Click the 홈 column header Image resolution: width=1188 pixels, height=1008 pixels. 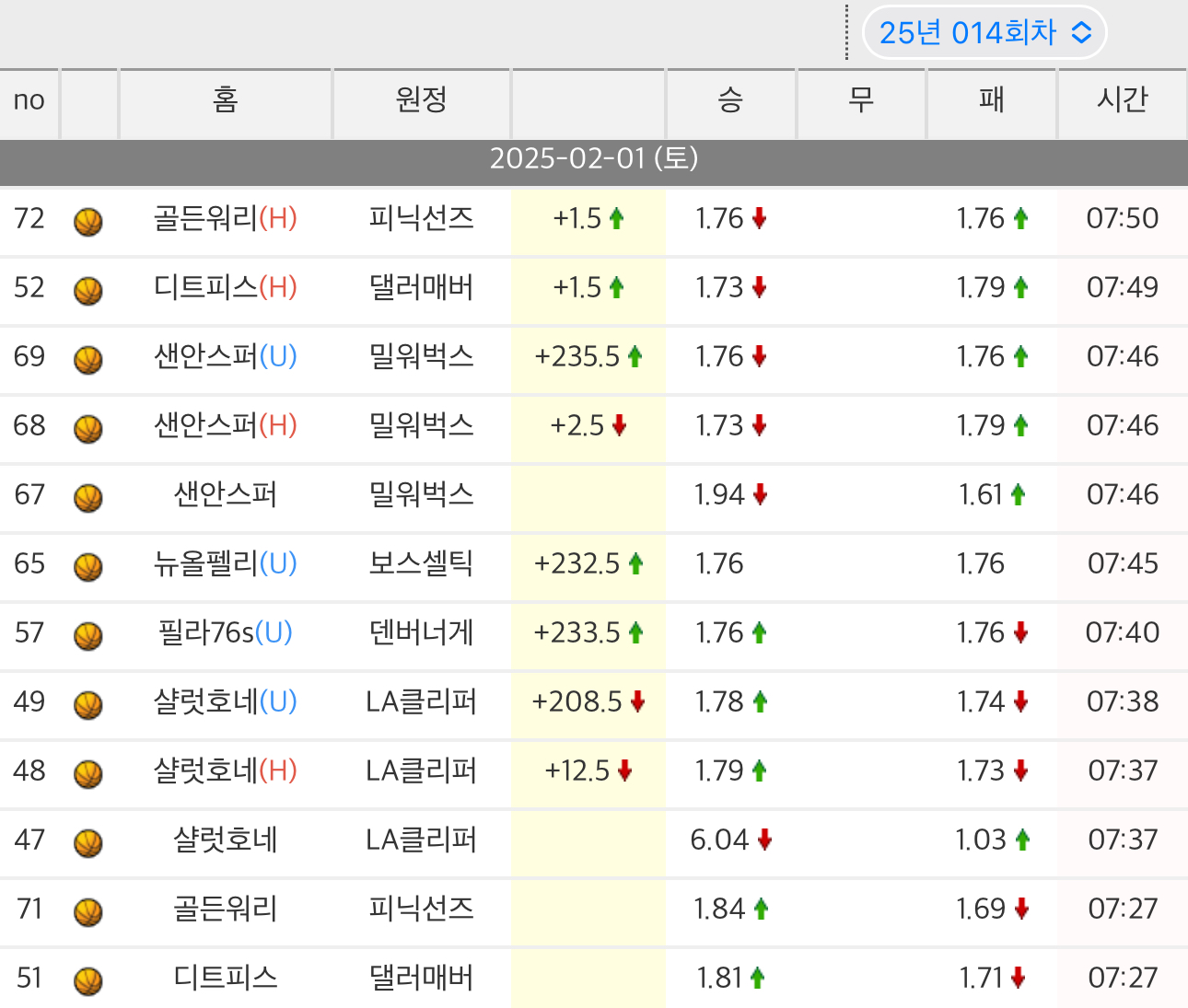point(226,103)
